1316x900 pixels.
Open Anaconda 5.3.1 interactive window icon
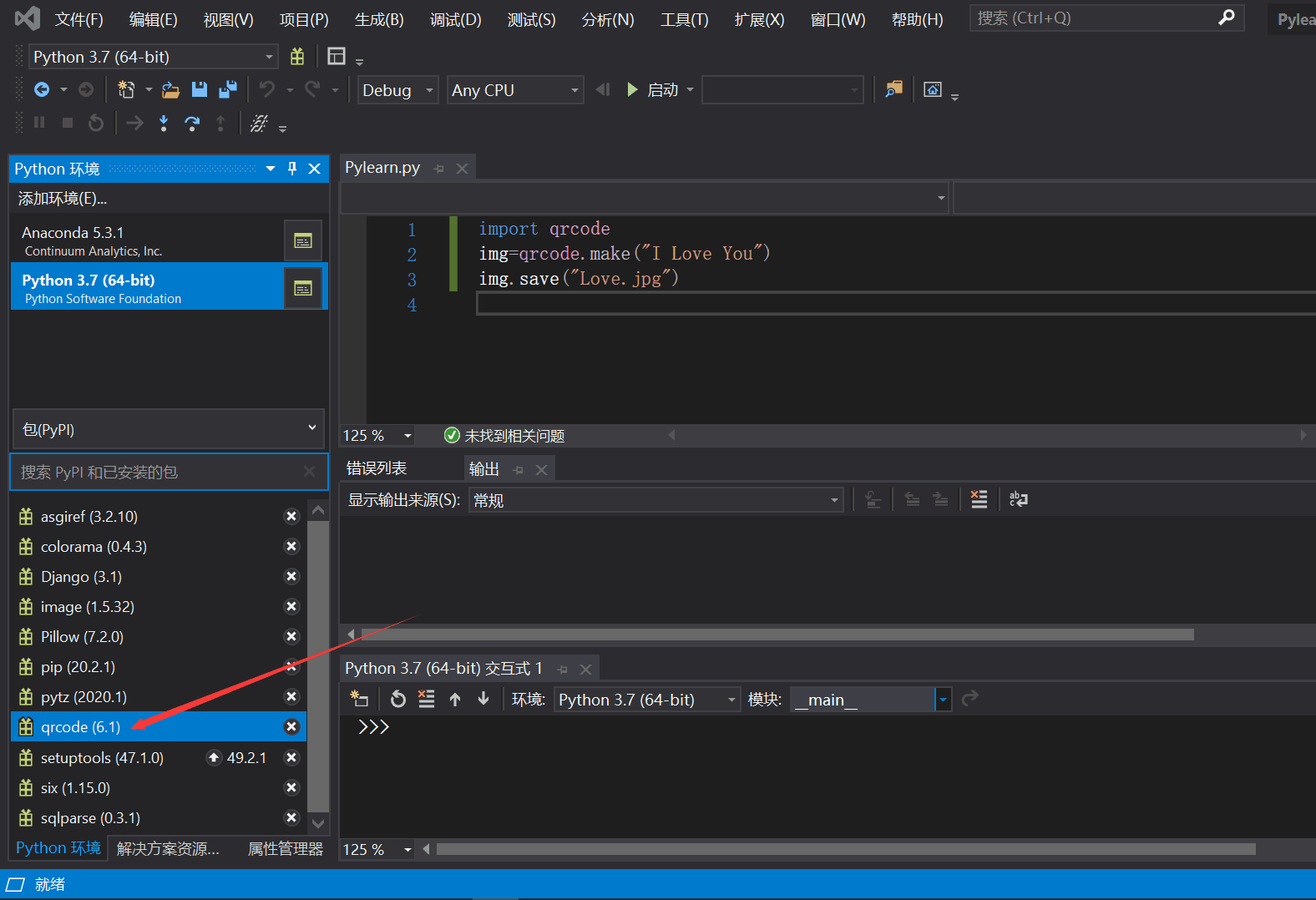pyautogui.click(x=302, y=240)
